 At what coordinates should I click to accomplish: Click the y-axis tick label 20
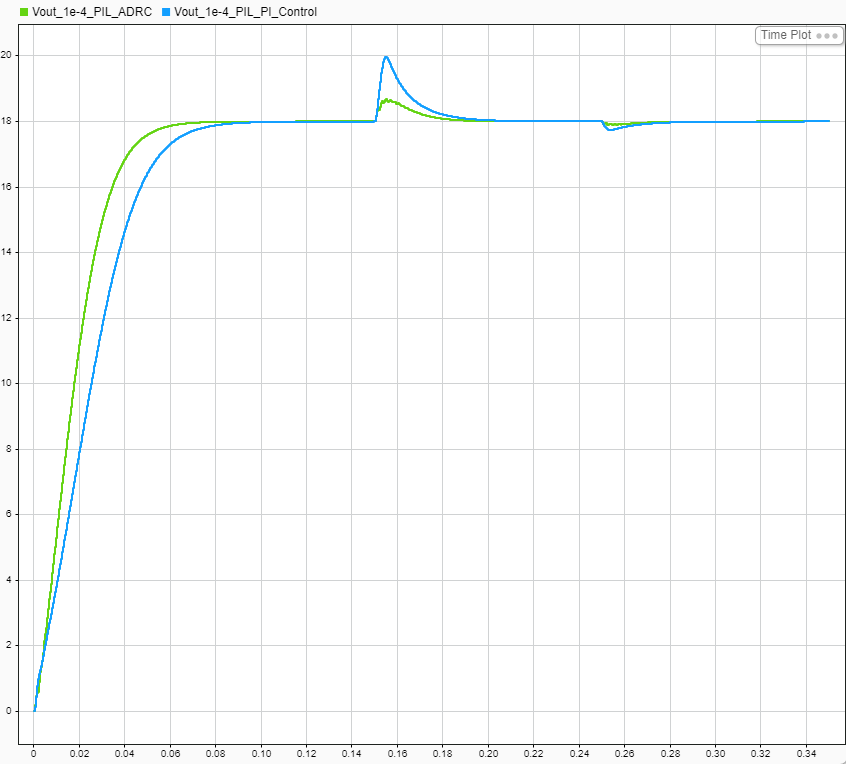6,55
